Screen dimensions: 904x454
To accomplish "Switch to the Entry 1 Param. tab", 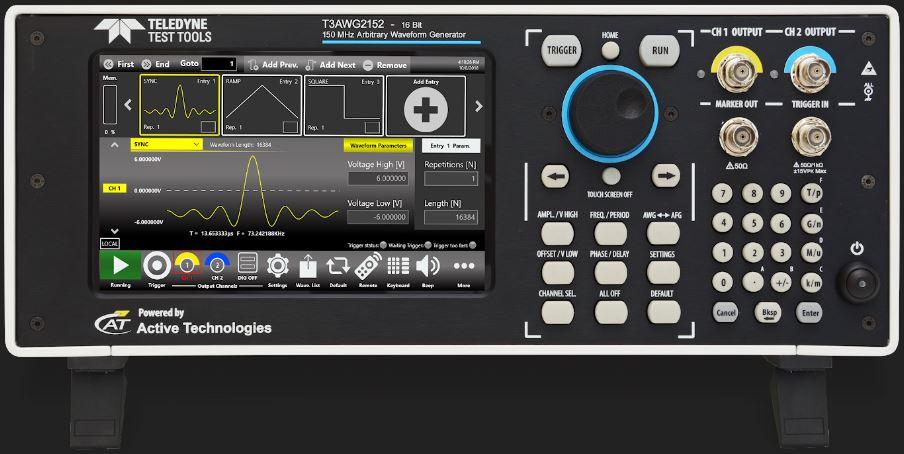I will tap(451, 146).
